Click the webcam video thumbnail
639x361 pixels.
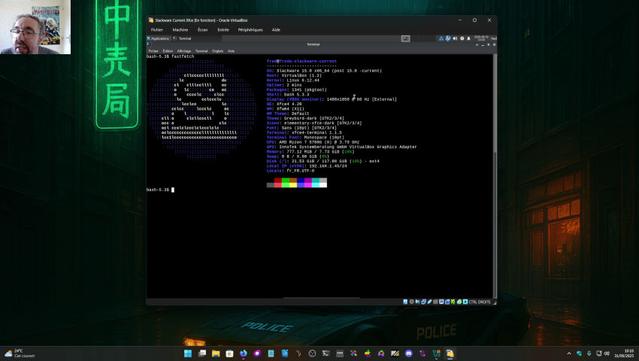35,27
